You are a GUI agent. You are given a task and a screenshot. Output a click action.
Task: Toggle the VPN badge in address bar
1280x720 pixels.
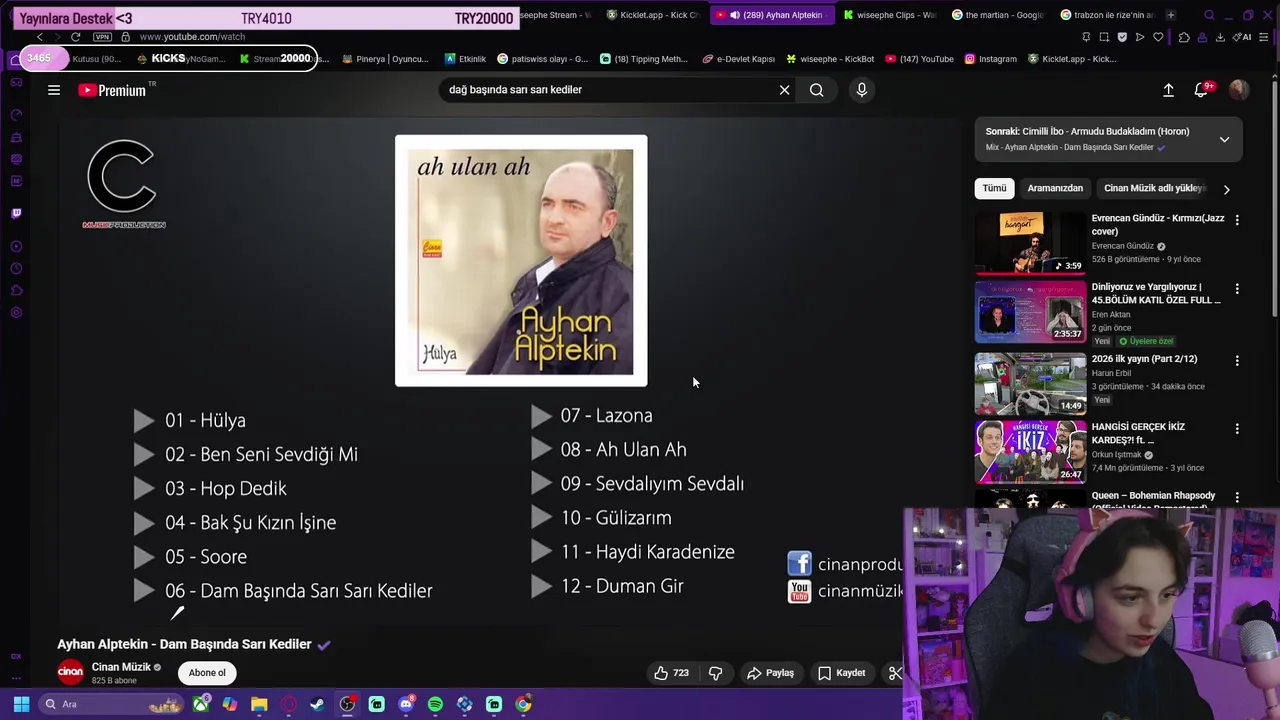tap(102, 37)
